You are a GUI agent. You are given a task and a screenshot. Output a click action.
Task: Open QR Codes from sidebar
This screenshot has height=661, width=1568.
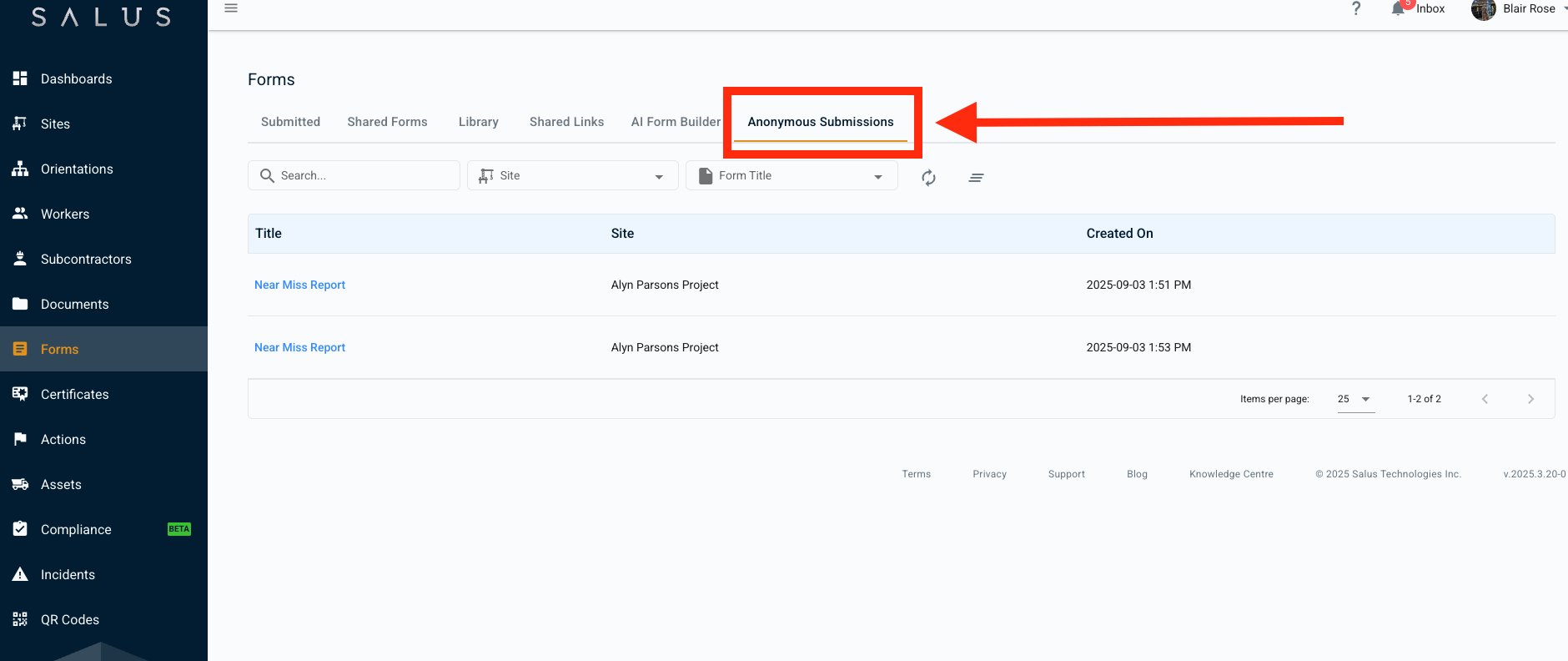(x=69, y=619)
